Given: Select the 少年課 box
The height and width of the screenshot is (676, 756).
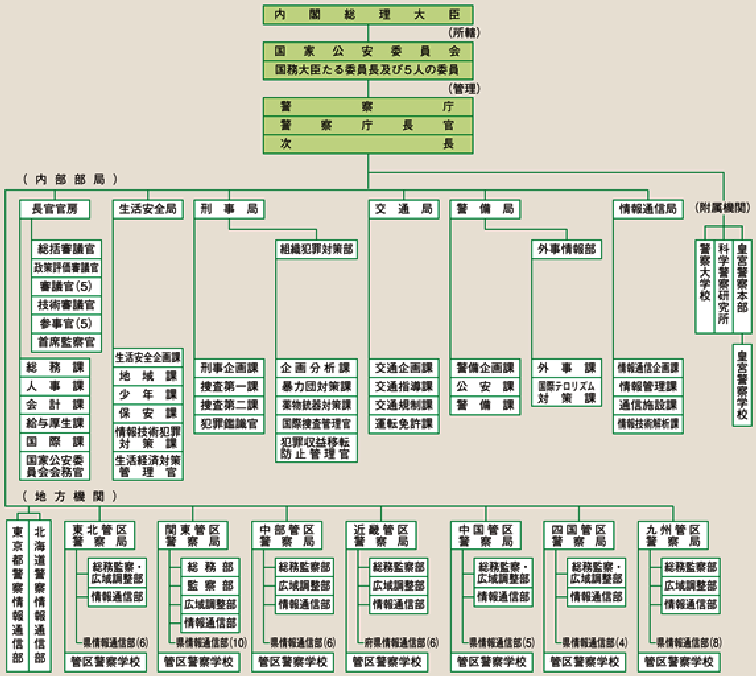Looking at the screenshot, I should 148,395.
